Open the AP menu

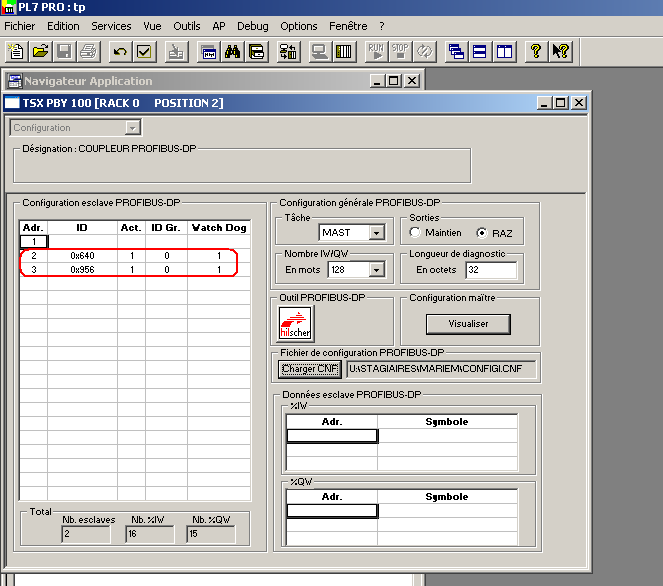coord(219,26)
